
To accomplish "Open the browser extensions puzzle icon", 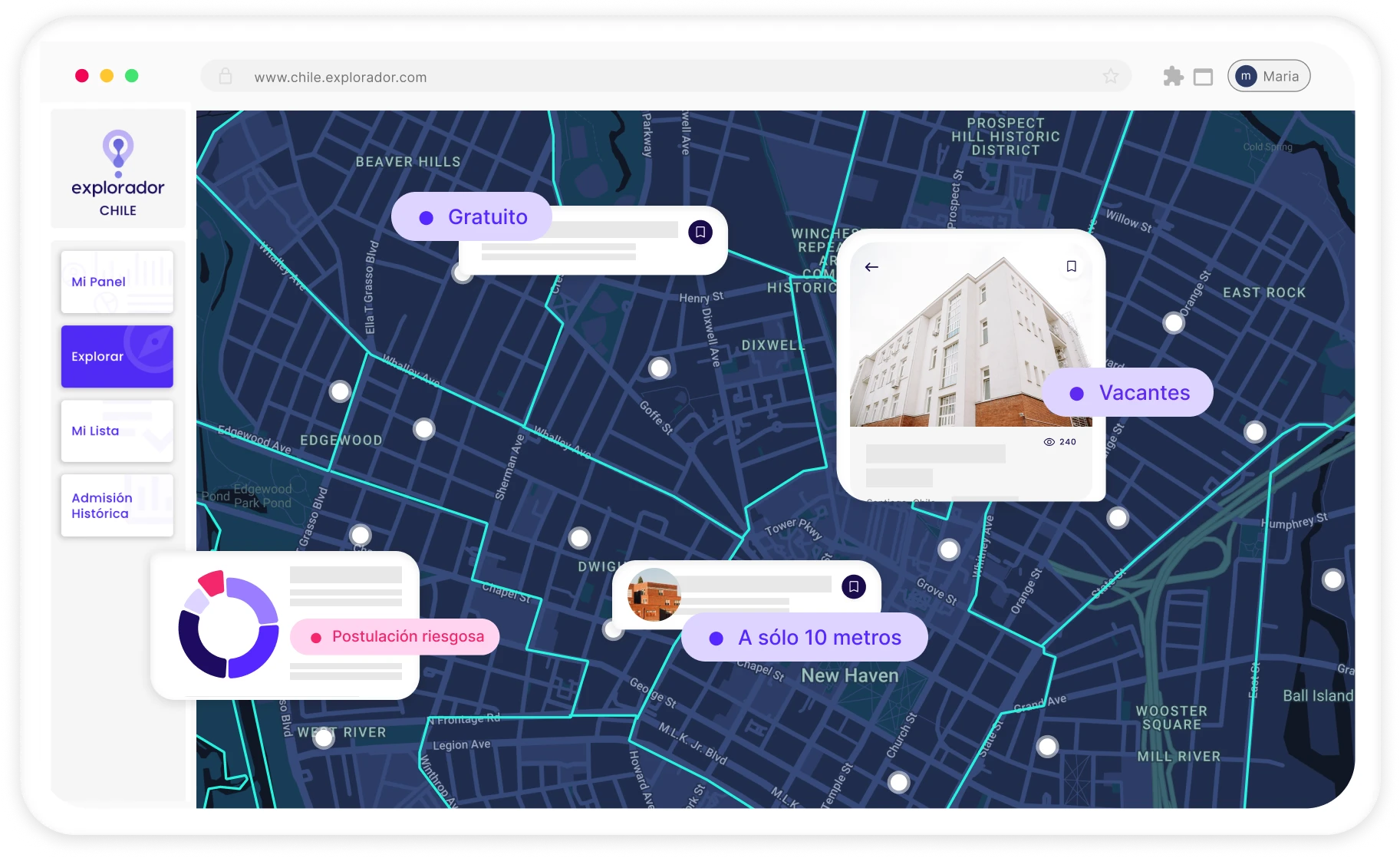I will tap(1173, 76).
